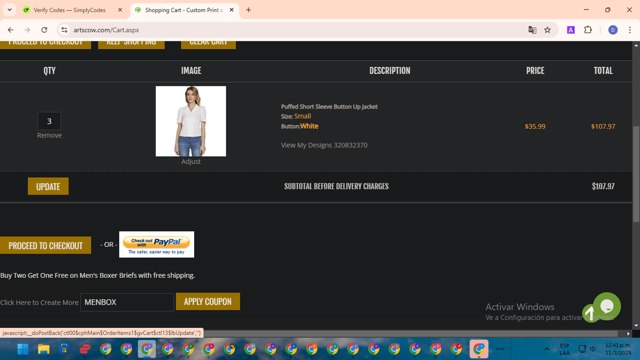Click the green scroll-to-top arrow
The image size is (640, 360).
(591, 313)
